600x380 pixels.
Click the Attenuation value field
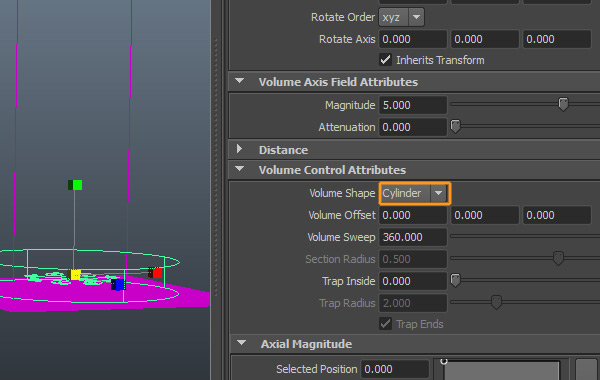point(412,127)
